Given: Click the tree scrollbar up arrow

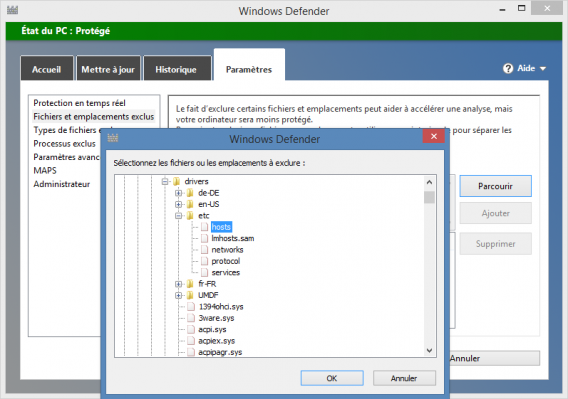Looking at the screenshot, I should (429, 182).
